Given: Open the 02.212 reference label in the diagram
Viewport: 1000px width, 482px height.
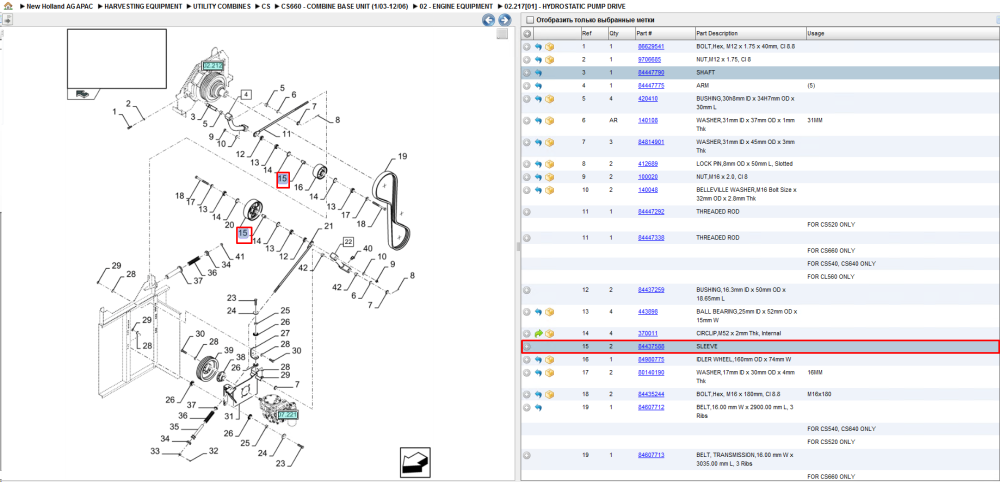Looking at the screenshot, I should [x=212, y=66].
